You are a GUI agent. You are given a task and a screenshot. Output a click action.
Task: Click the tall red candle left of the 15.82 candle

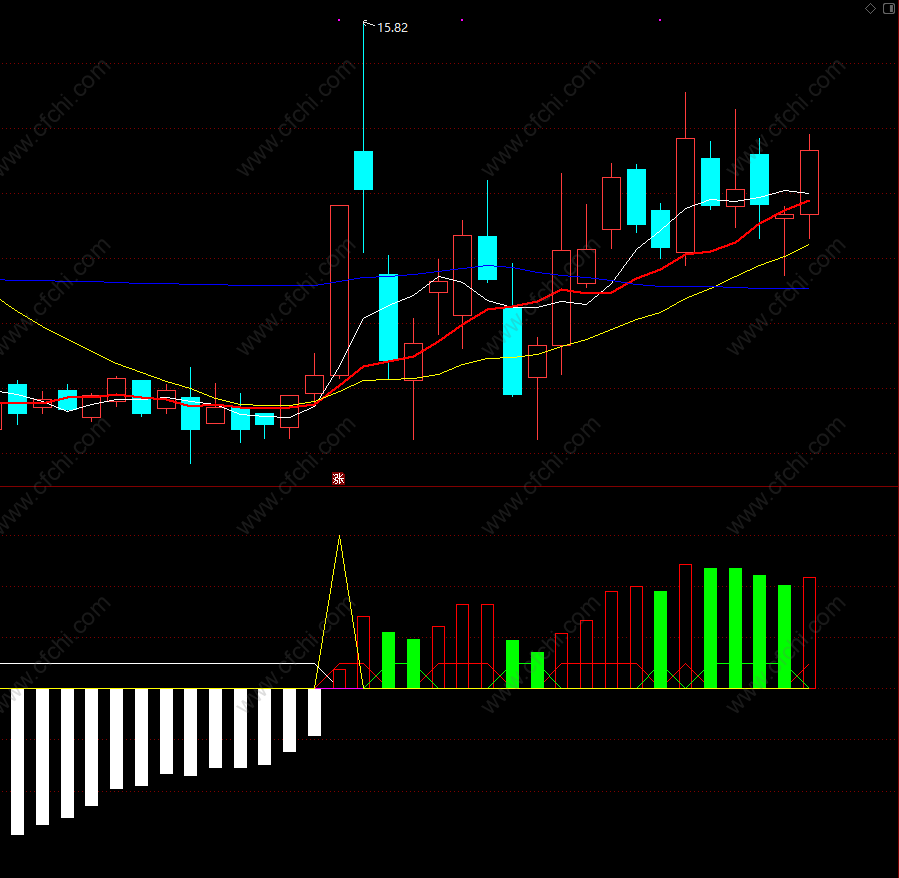(x=339, y=290)
